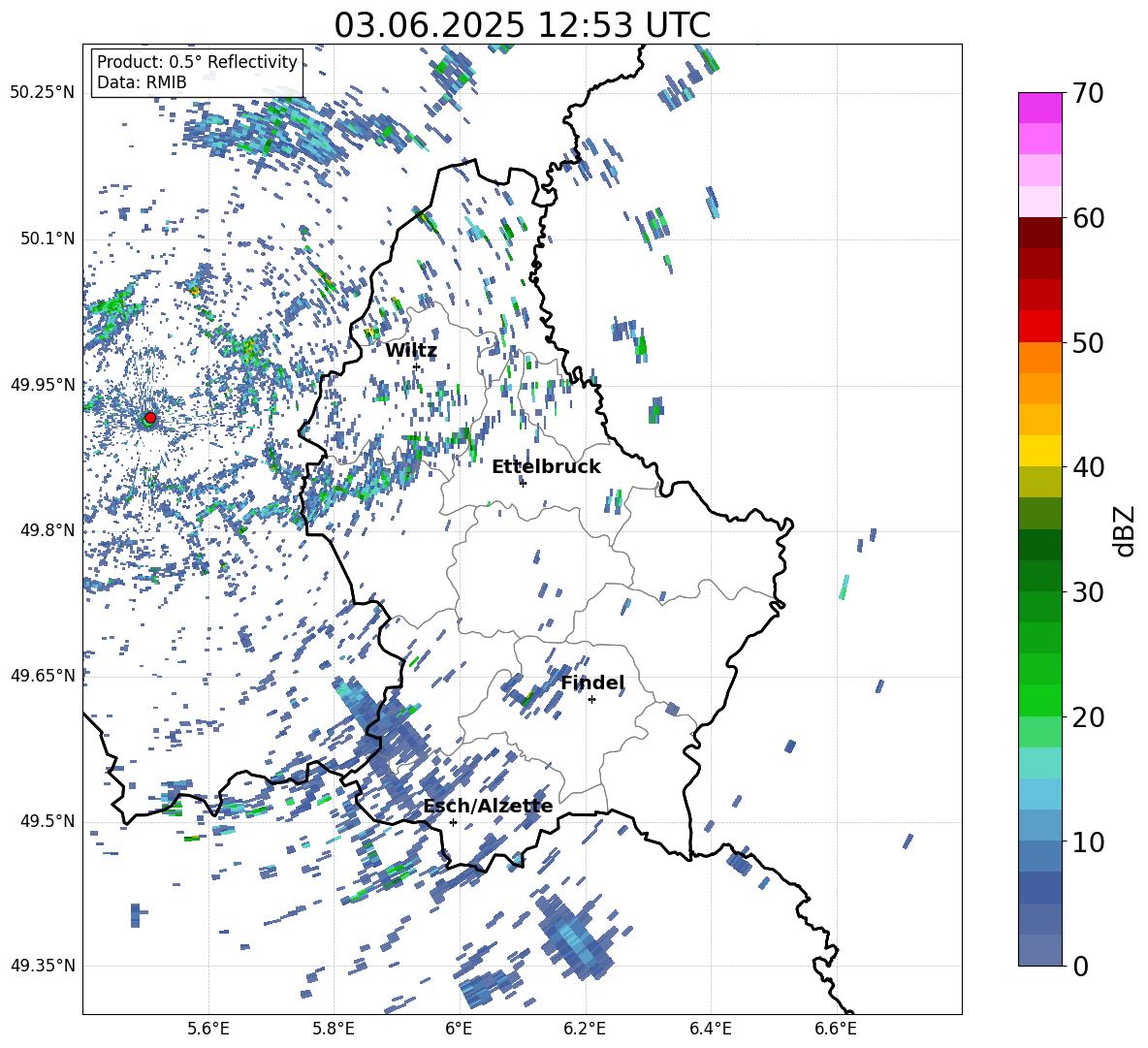The height and width of the screenshot is (1048, 1148).
Task: Click the 5.8°E longitude label
Action: click(334, 1029)
